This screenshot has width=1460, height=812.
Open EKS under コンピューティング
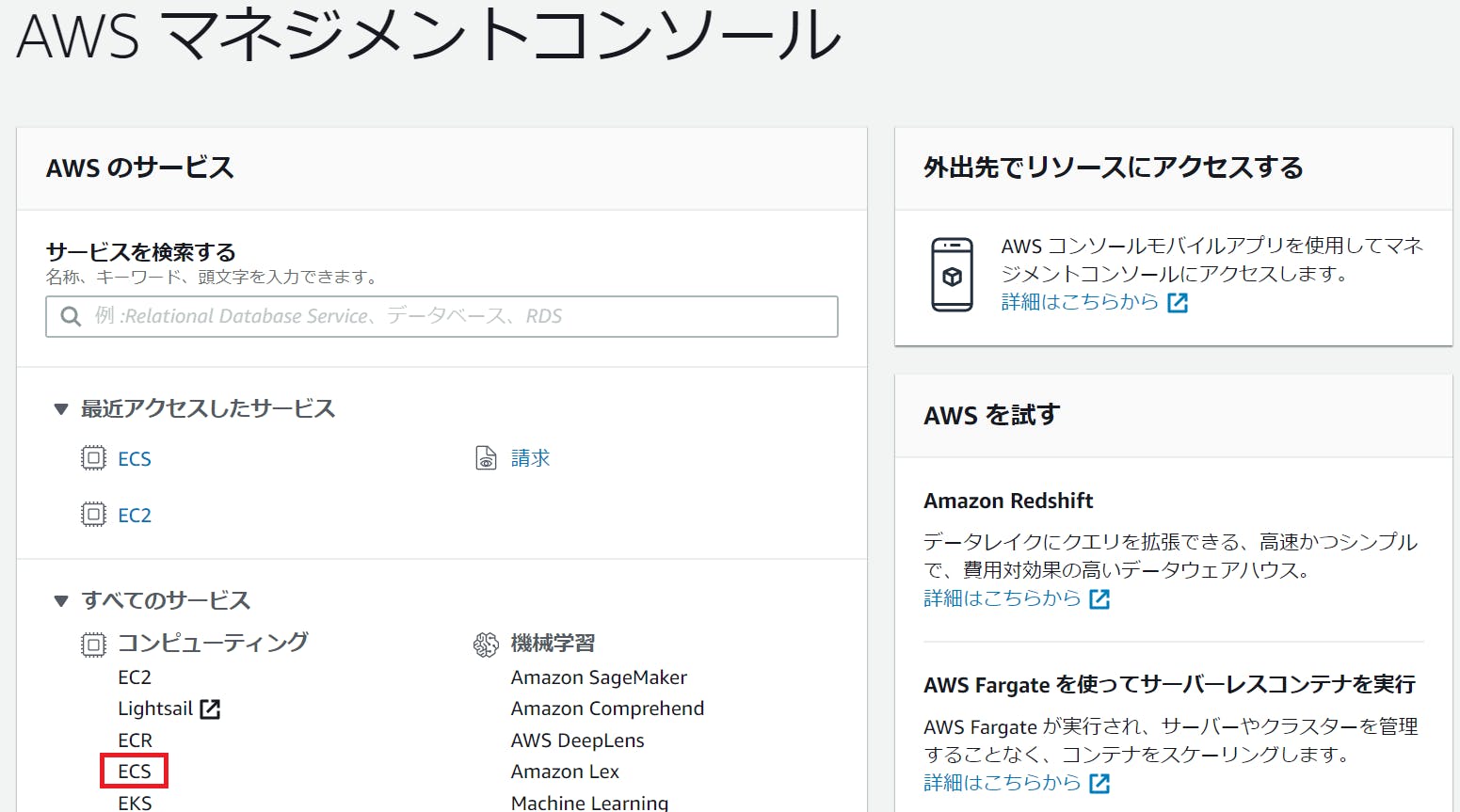(x=135, y=803)
